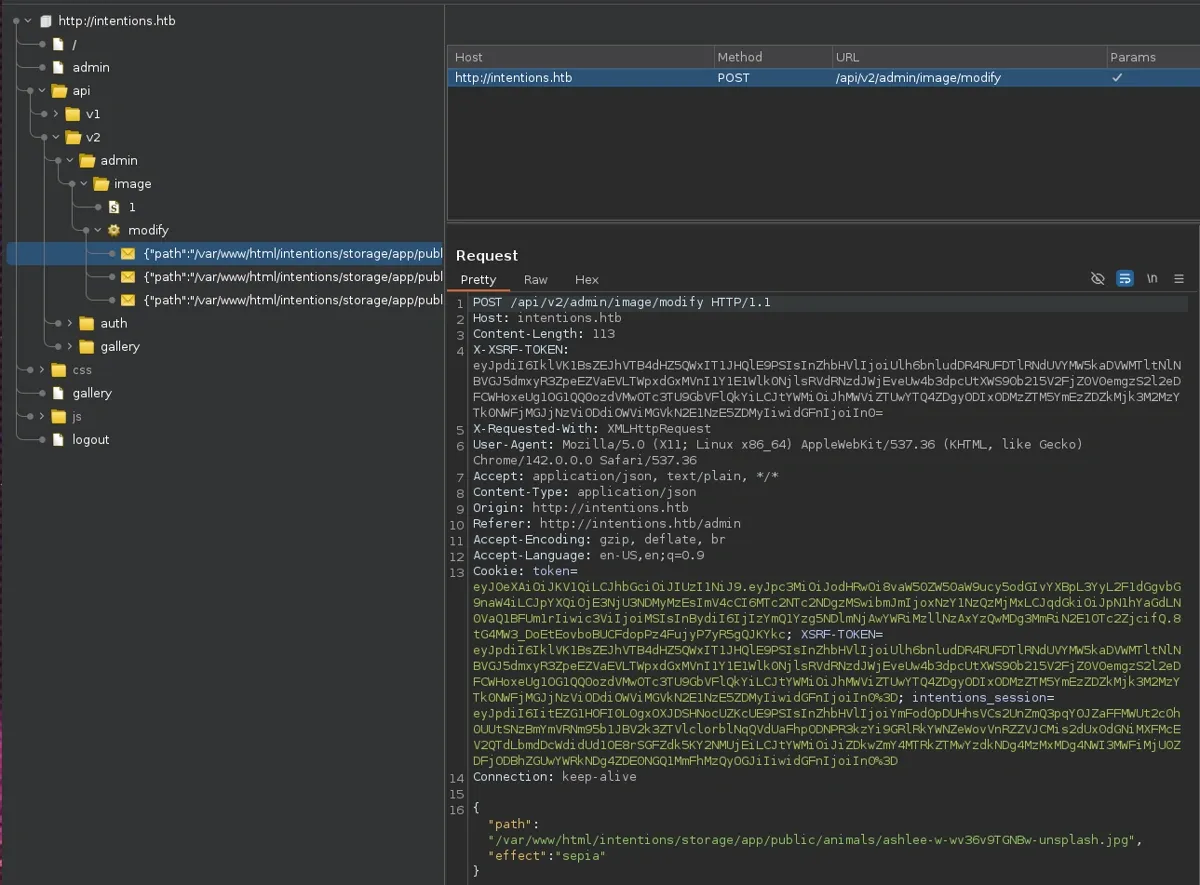Expand the gallery folder chevron under v2
Screen dimensions: 1200x885
(x=70, y=346)
